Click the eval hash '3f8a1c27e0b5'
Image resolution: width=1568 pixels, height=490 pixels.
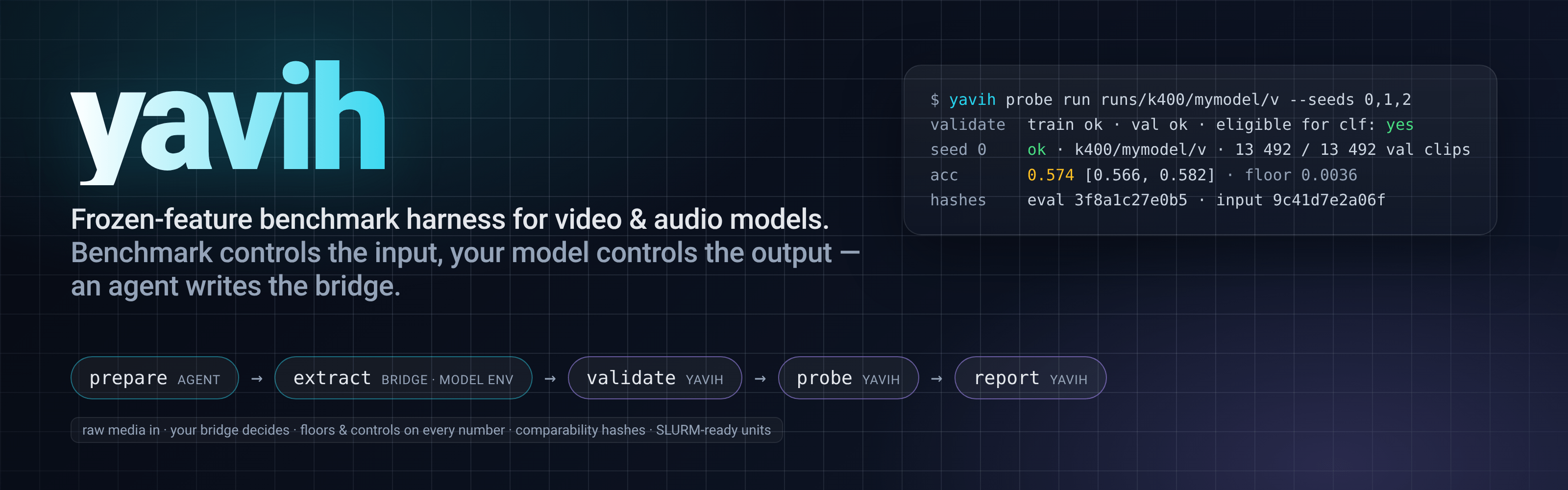pyautogui.click(x=1130, y=200)
